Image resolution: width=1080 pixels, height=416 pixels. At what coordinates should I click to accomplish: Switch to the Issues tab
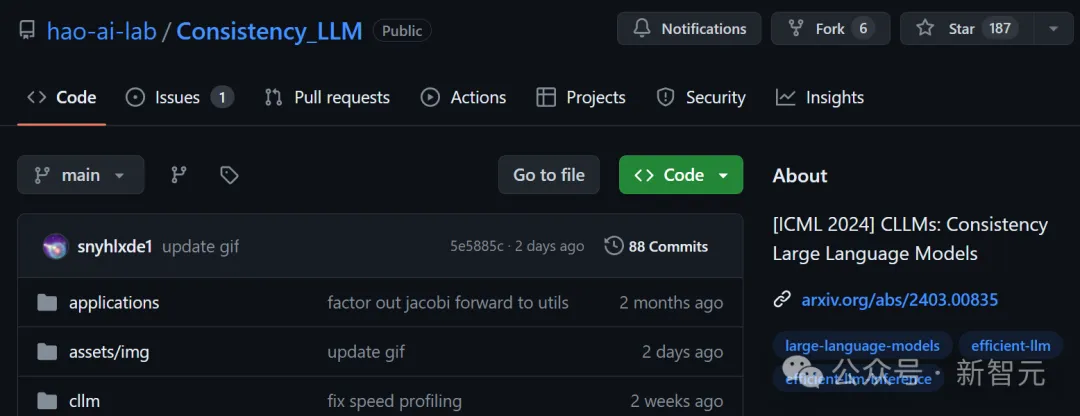coord(179,98)
